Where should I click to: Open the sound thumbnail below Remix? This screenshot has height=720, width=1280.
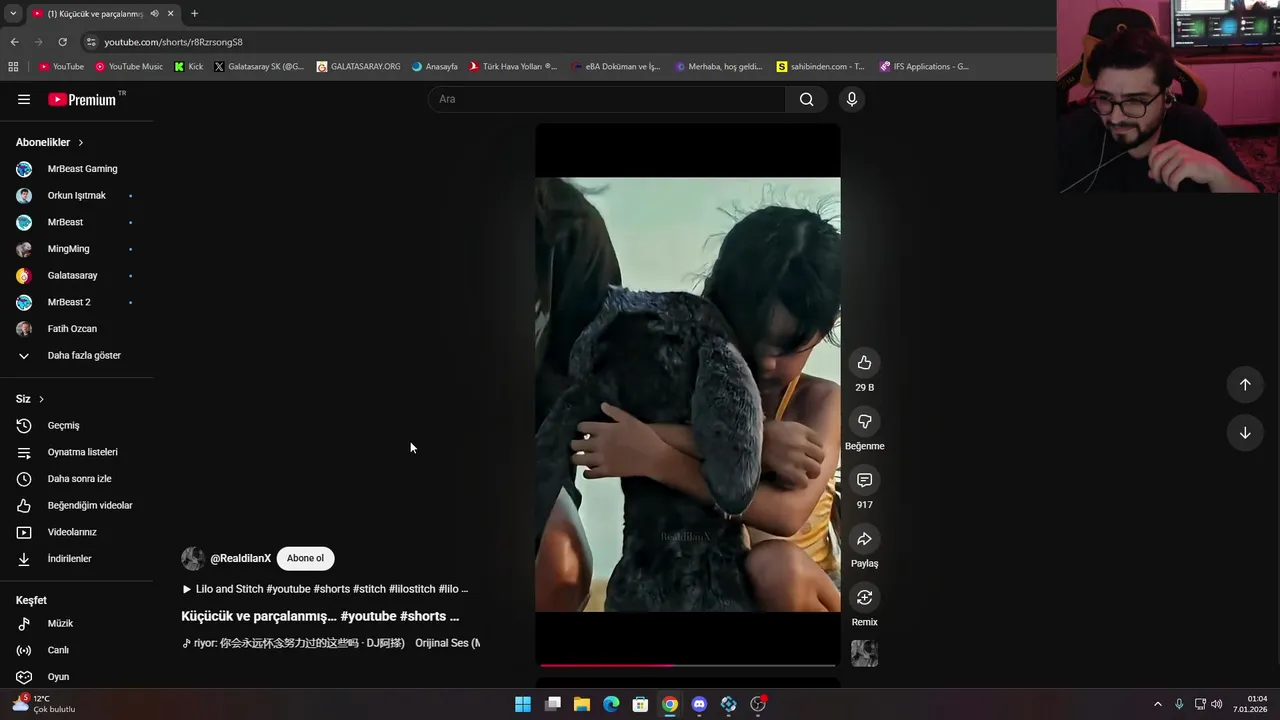click(x=864, y=654)
